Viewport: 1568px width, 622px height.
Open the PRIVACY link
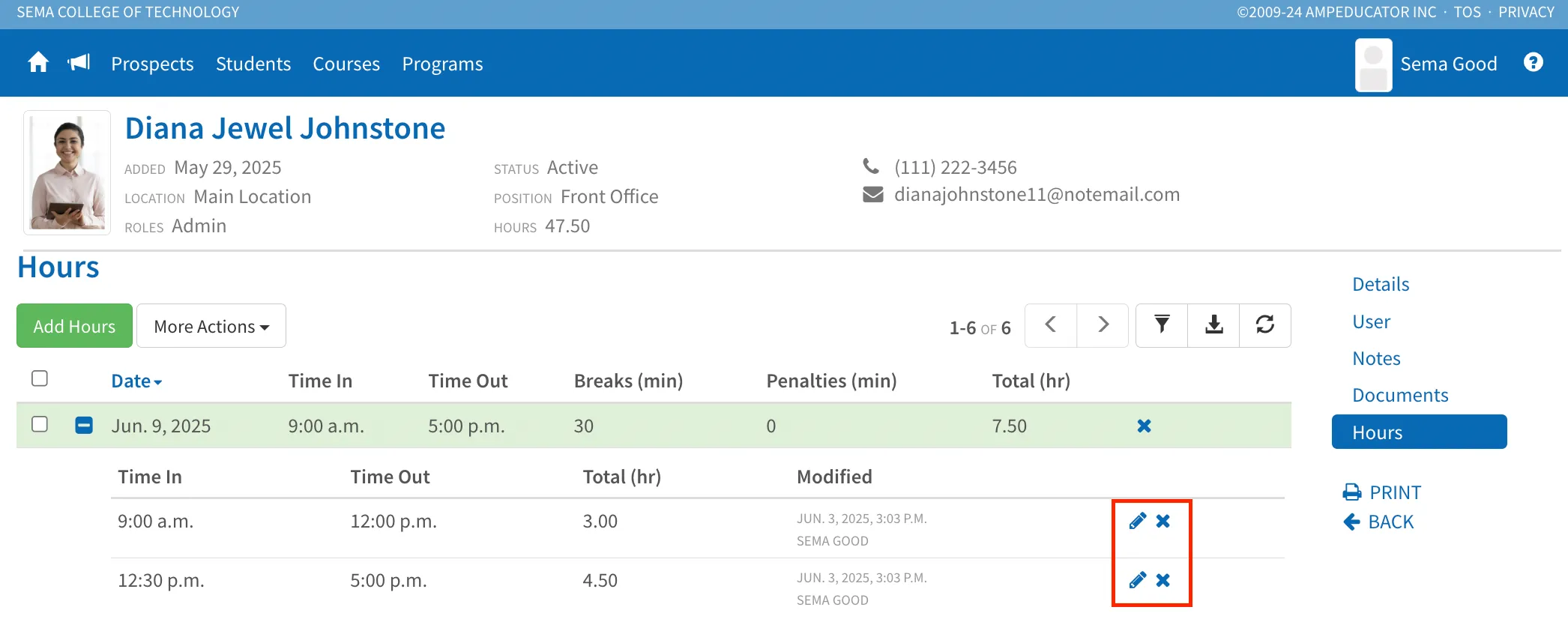point(1526,12)
